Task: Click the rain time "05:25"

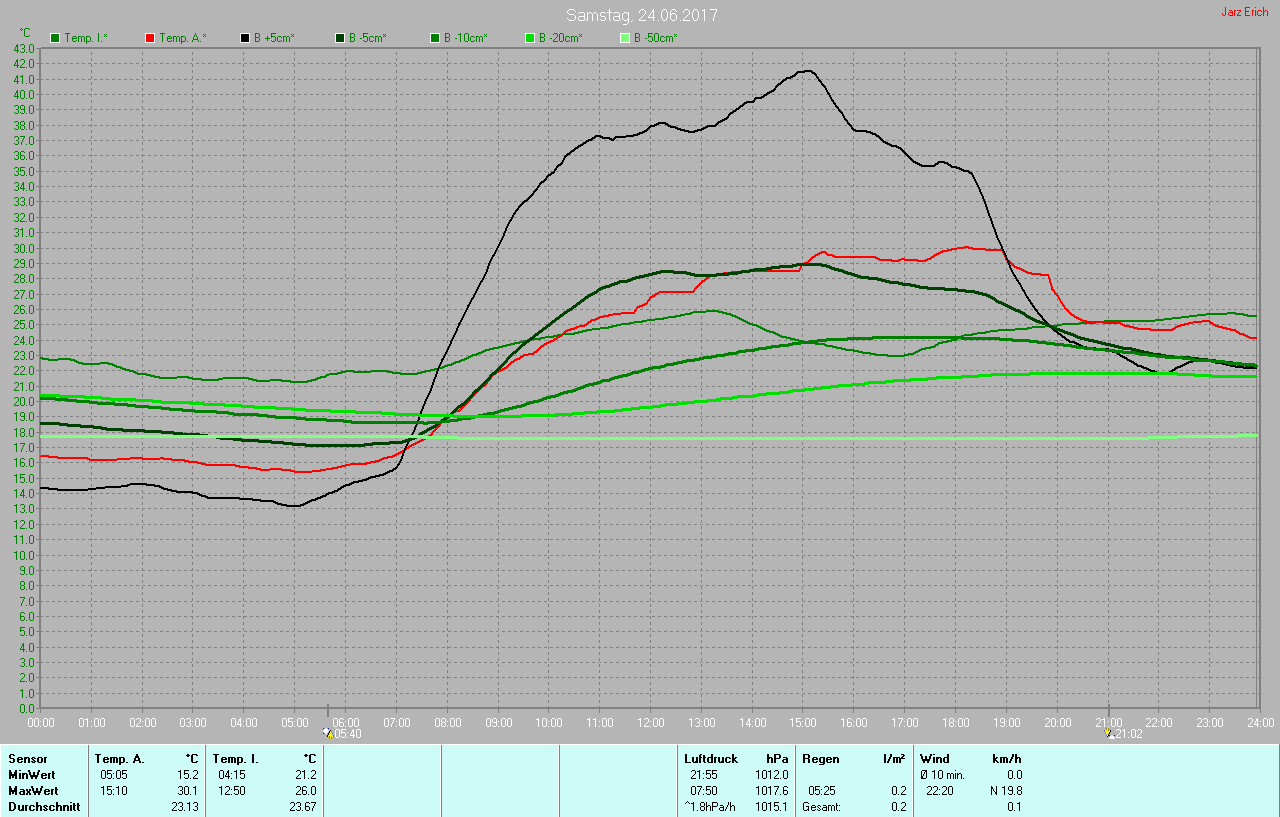Action: [822, 791]
